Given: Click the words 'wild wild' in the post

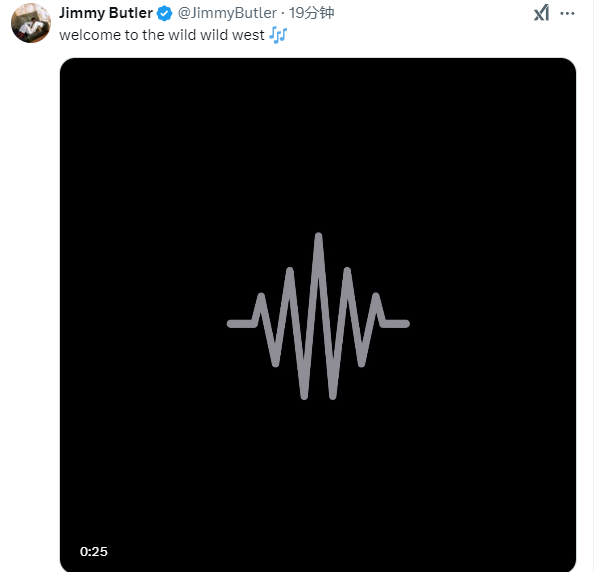Looking at the screenshot, I should [x=198, y=35].
